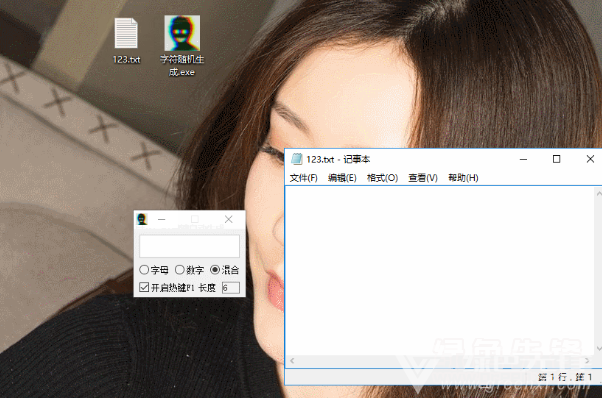
Task: Minimize the 123.txt Notepad window
Action: 523,159
